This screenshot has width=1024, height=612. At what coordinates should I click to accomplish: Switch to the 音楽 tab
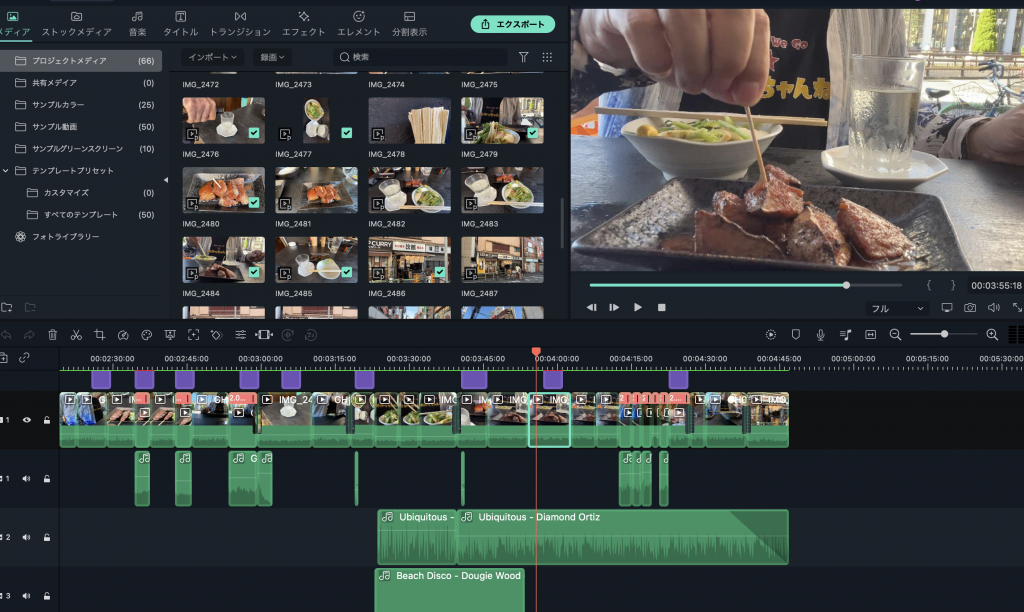tap(137, 24)
